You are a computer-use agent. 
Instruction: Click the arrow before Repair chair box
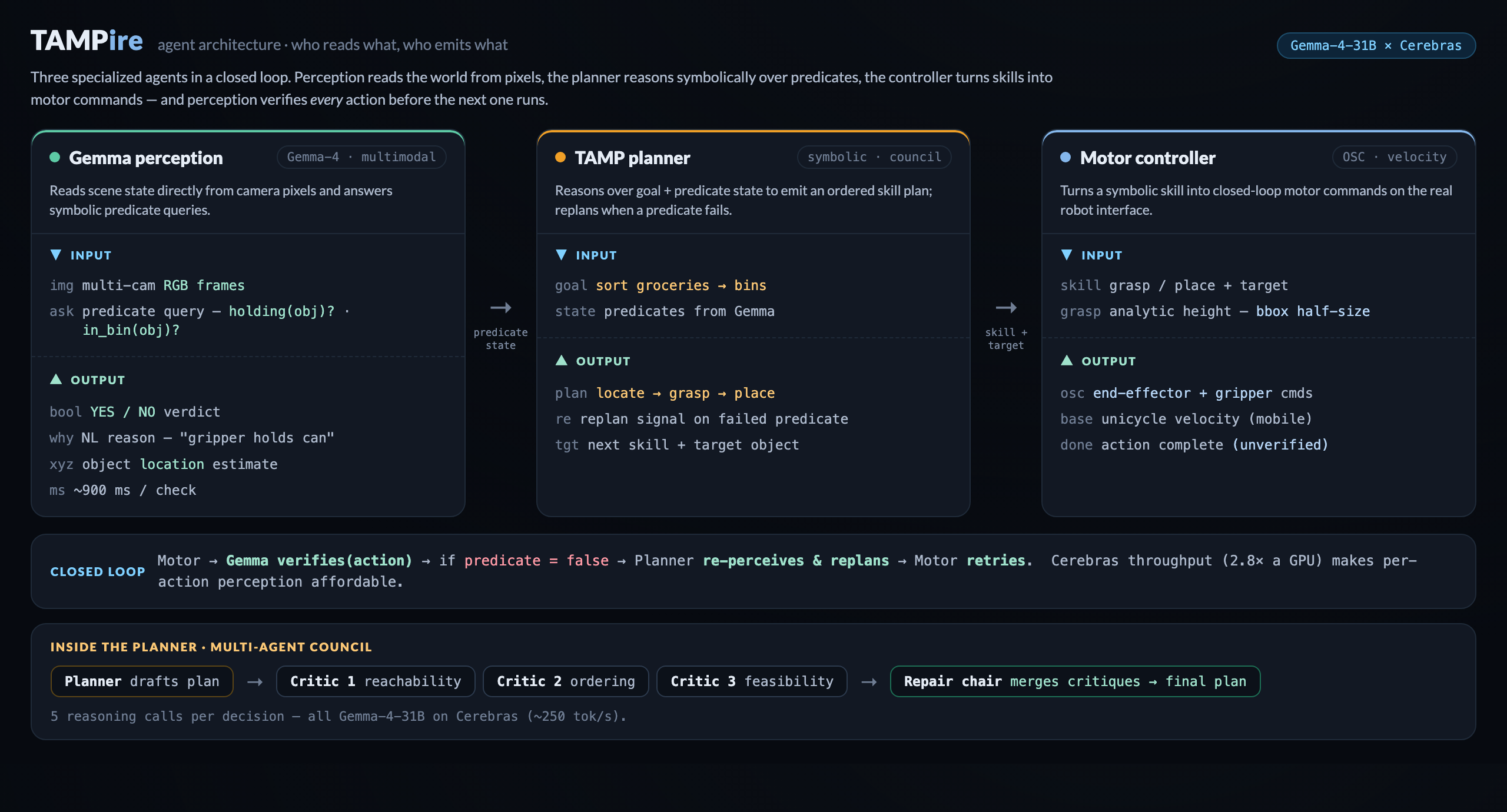(869, 682)
